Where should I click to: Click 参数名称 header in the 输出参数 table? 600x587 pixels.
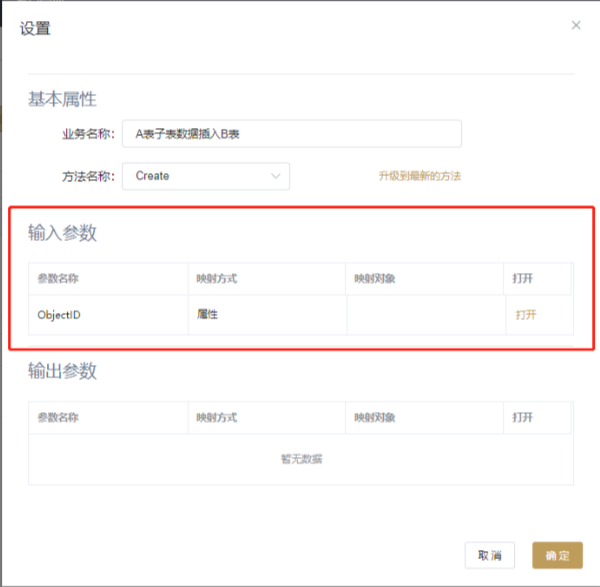(58, 416)
